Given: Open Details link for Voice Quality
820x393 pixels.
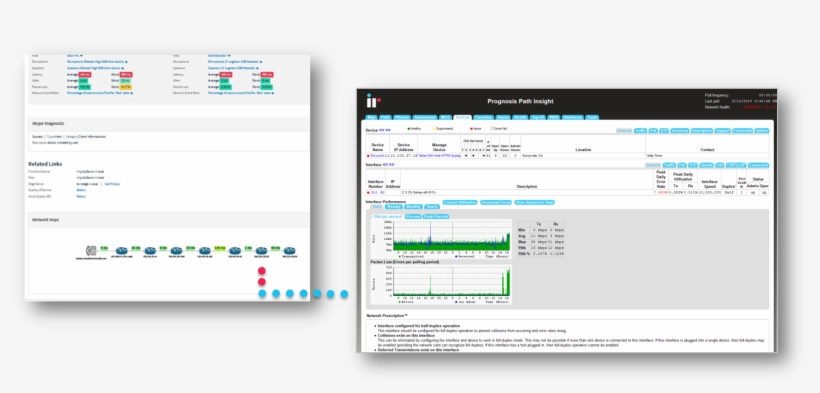Looking at the screenshot, I should (x=81, y=197).
